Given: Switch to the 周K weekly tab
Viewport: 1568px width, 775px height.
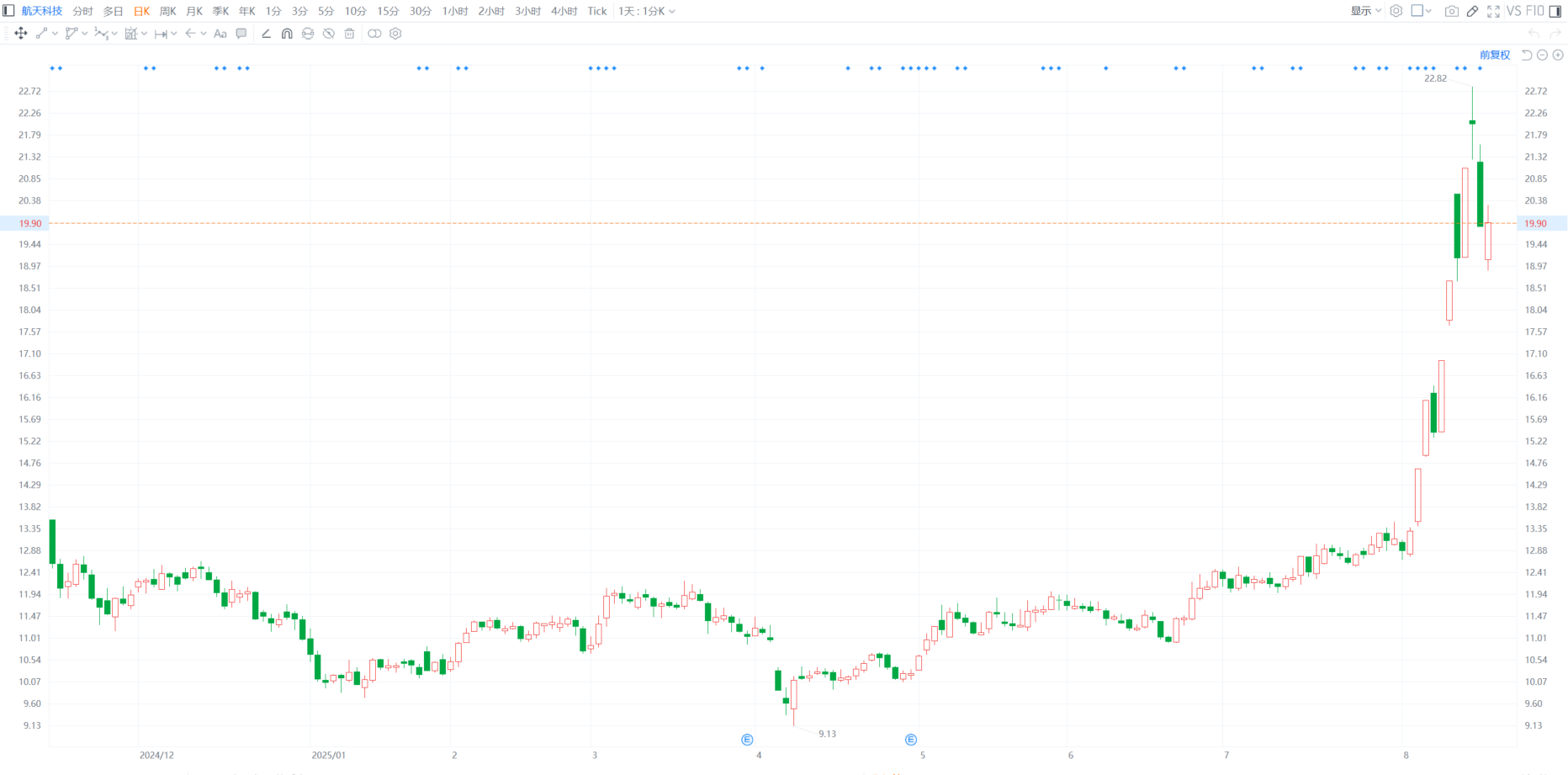Looking at the screenshot, I should pyautogui.click(x=168, y=11).
